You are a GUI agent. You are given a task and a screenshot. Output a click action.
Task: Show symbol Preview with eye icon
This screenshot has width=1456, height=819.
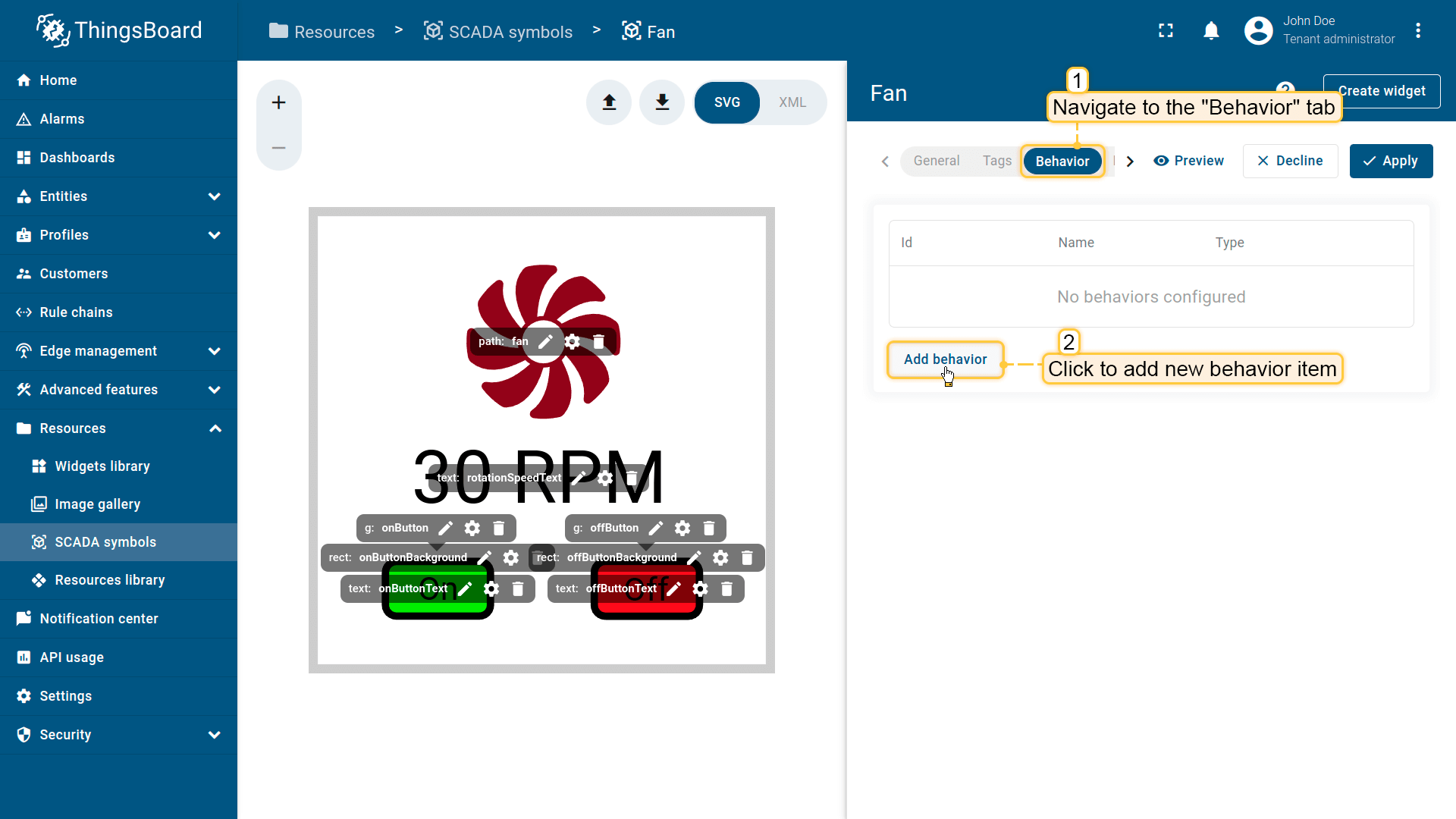coord(1188,161)
